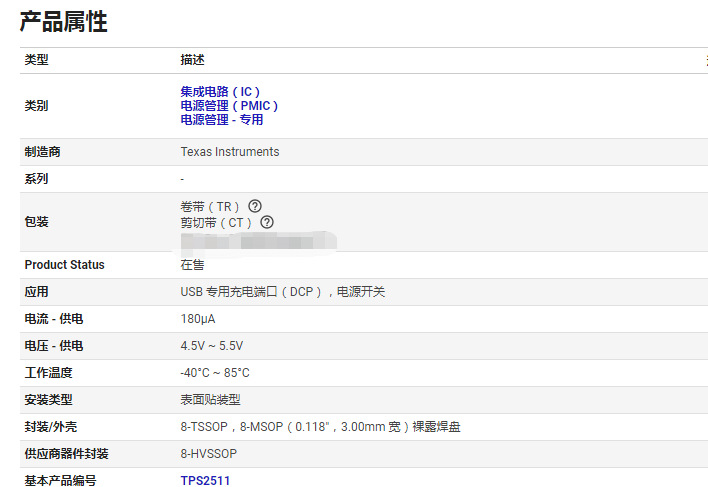Select the 8-TSSOP, 8-MSOP package value
This screenshot has height=487, width=708.
321,427
